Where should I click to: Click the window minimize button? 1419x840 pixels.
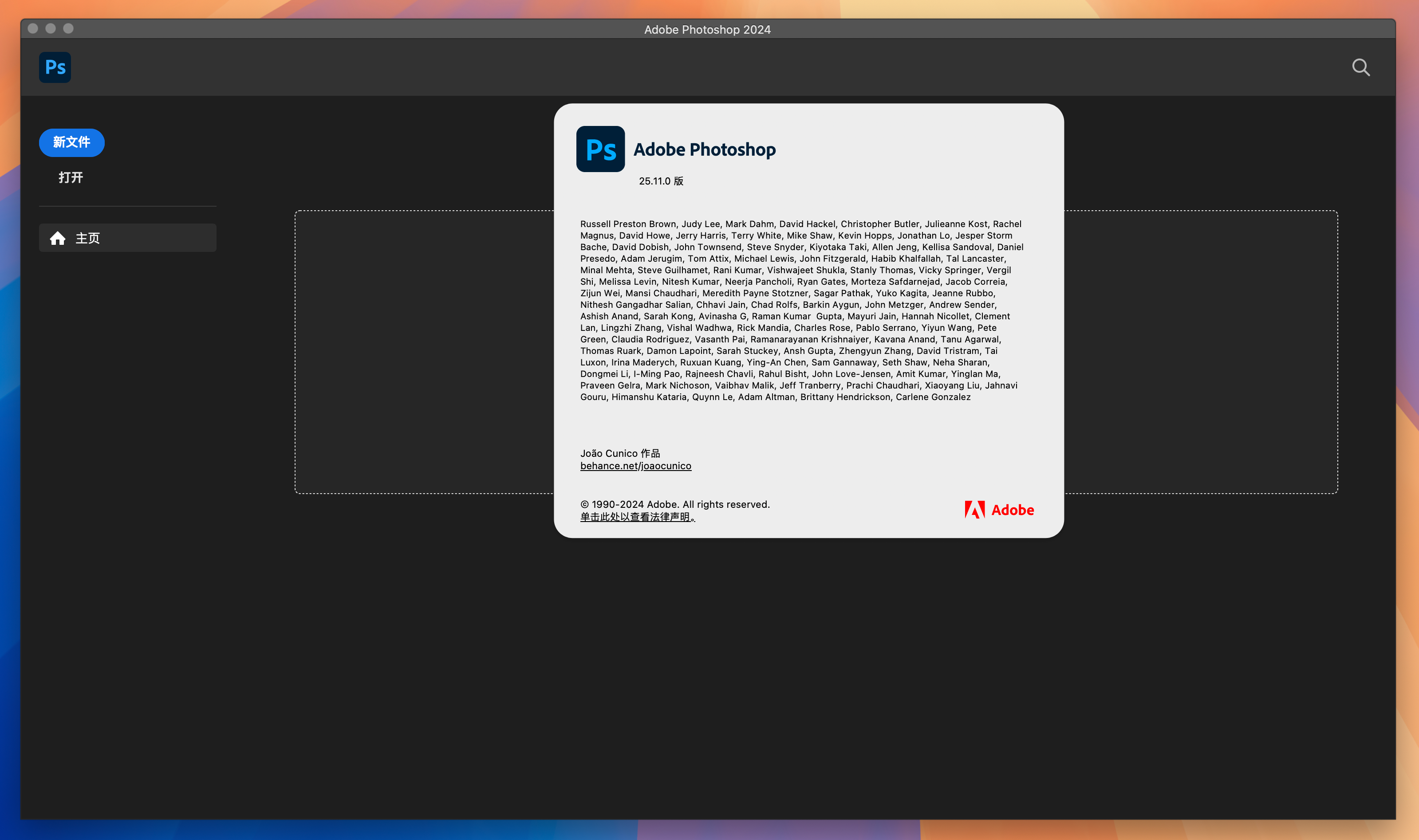click(x=51, y=28)
